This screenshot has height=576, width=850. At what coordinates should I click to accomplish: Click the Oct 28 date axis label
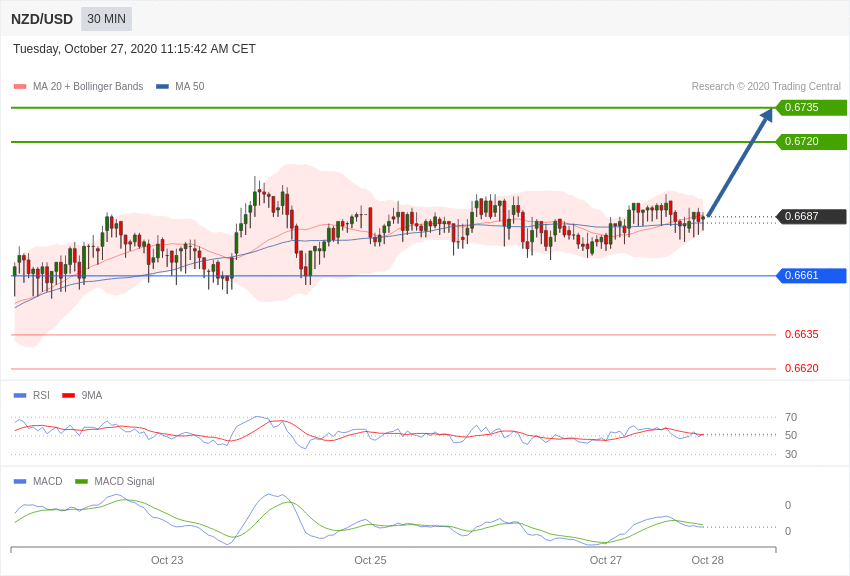(707, 560)
